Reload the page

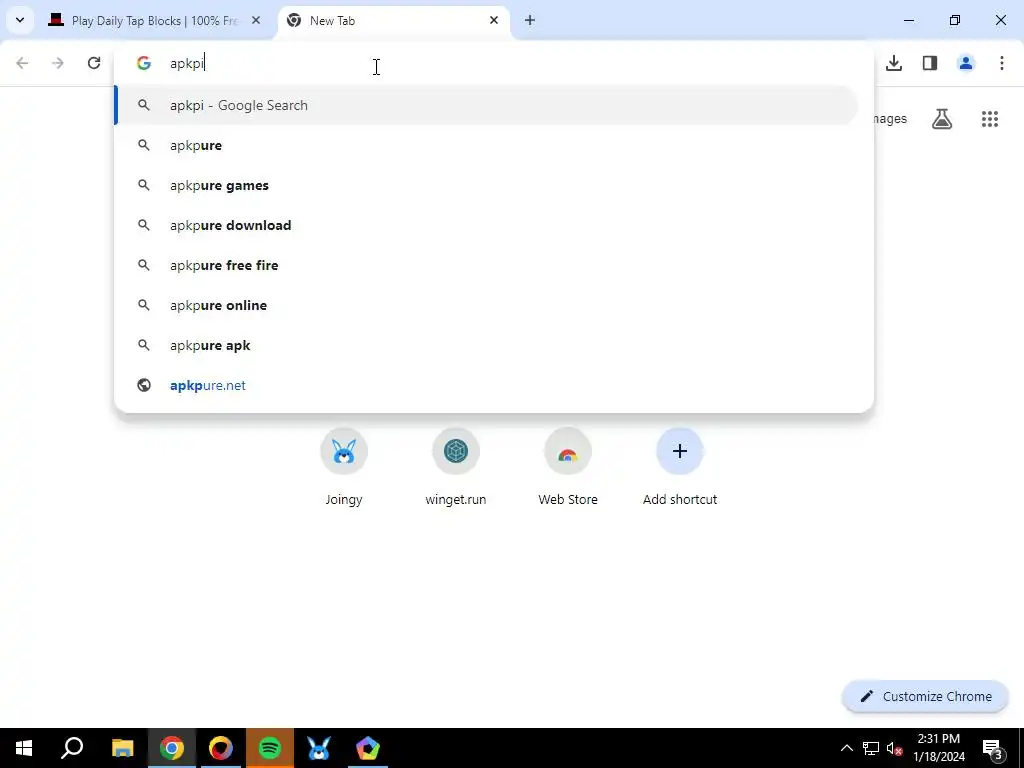(94, 63)
